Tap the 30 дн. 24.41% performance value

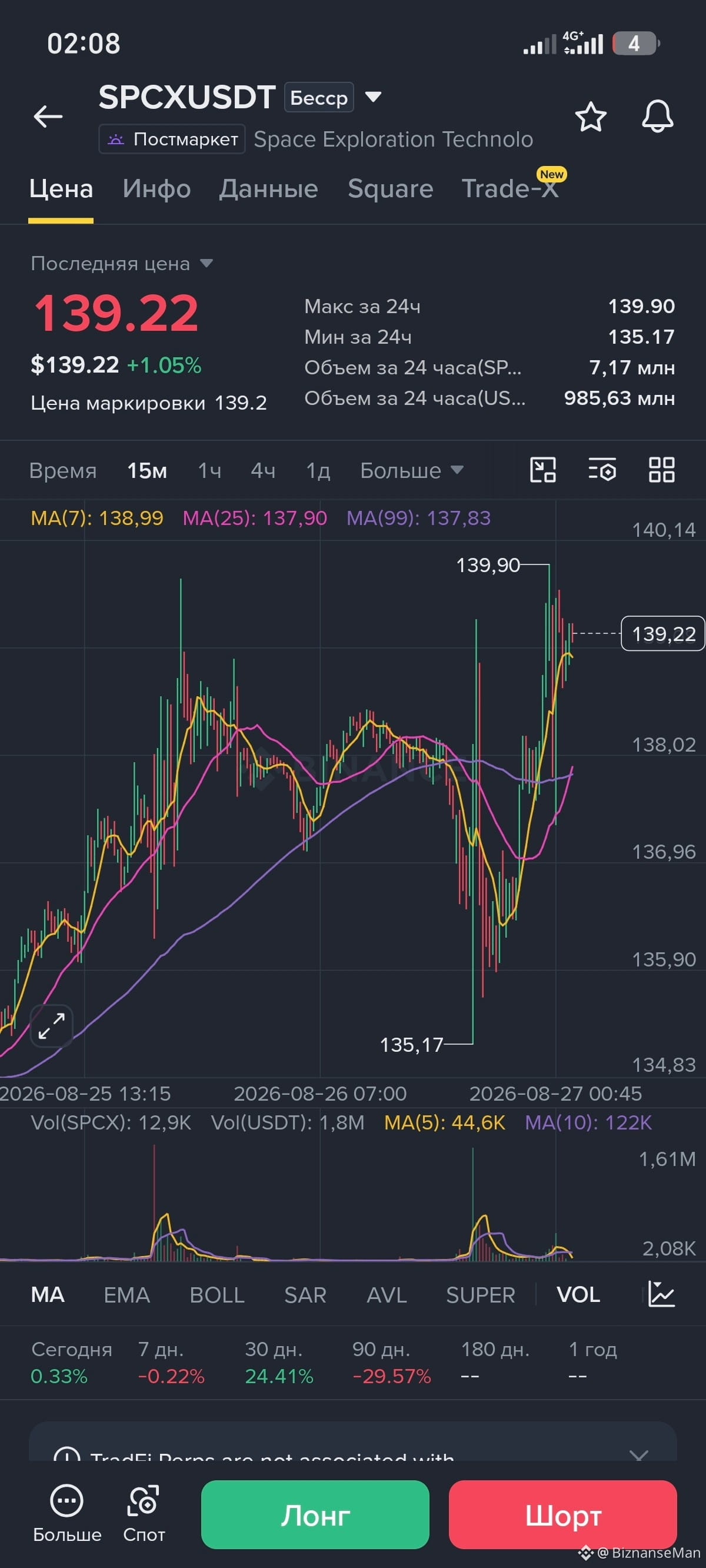pos(279,1376)
